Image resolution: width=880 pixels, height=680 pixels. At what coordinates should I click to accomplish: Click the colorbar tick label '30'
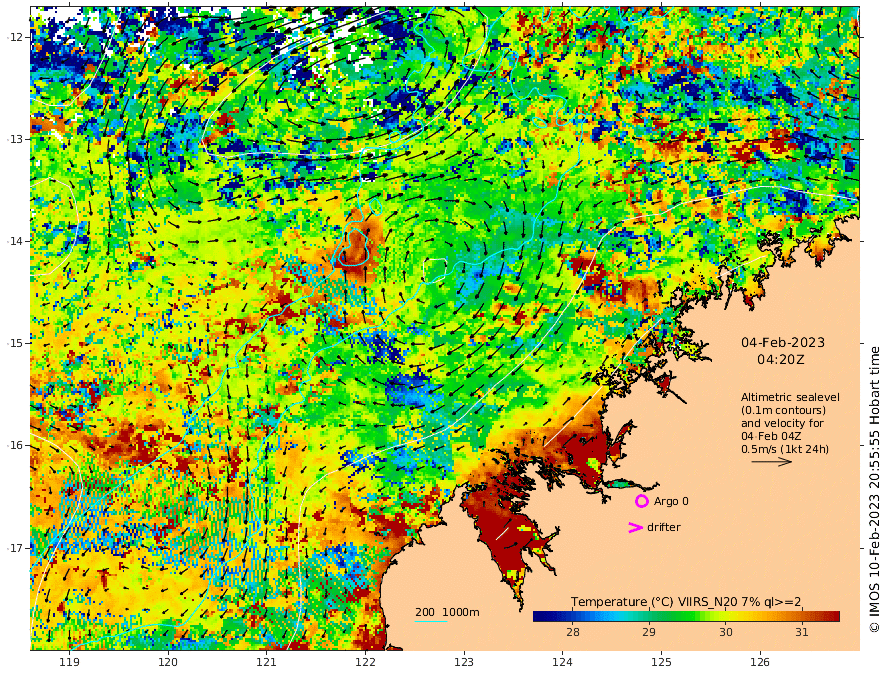726,632
